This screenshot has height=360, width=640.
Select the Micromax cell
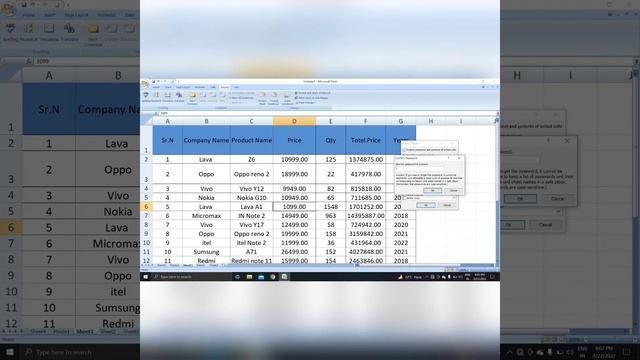click(206, 216)
